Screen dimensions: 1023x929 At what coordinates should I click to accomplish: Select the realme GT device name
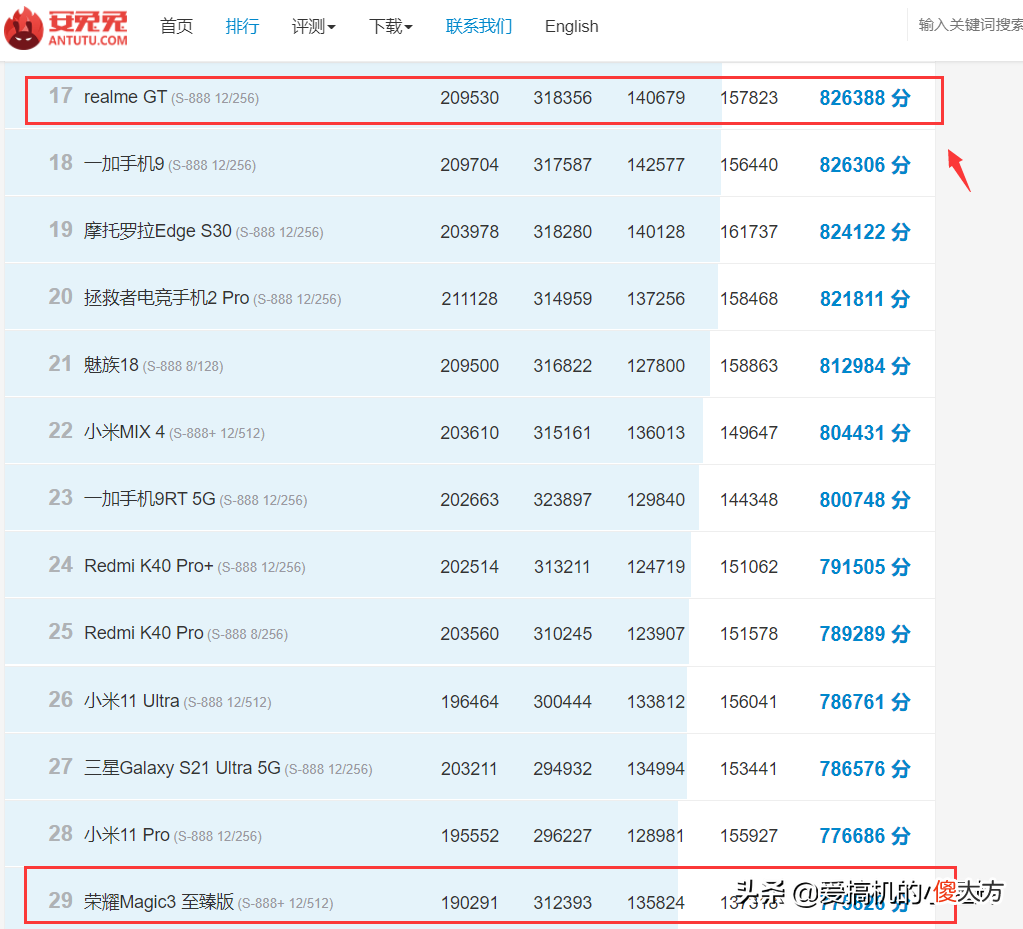coord(125,97)
